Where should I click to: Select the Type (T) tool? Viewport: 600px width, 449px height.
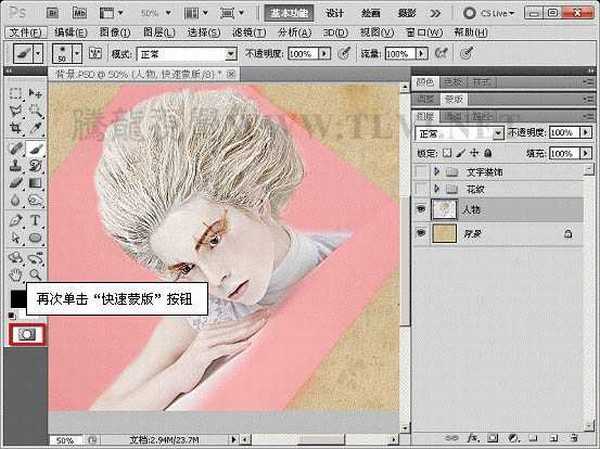34,219
